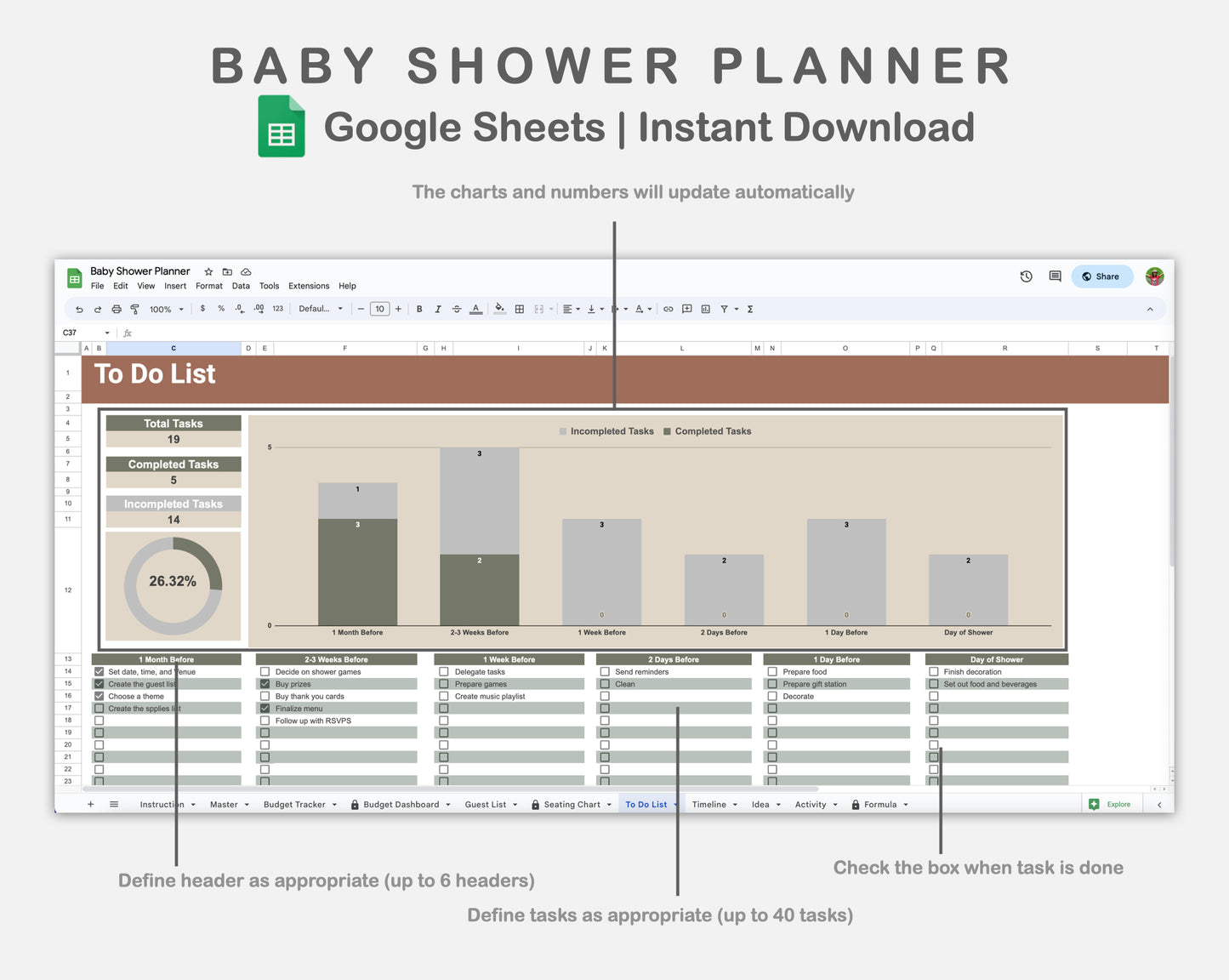The width and height of the screenshot is (1229, 980).
Task: Mark 'Finish decoration' task as done
Action: 934,671
